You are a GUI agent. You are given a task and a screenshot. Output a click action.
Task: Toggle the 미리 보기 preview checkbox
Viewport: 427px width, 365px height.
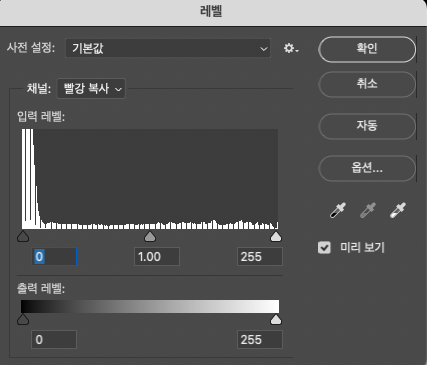click(x=324, y=248)
